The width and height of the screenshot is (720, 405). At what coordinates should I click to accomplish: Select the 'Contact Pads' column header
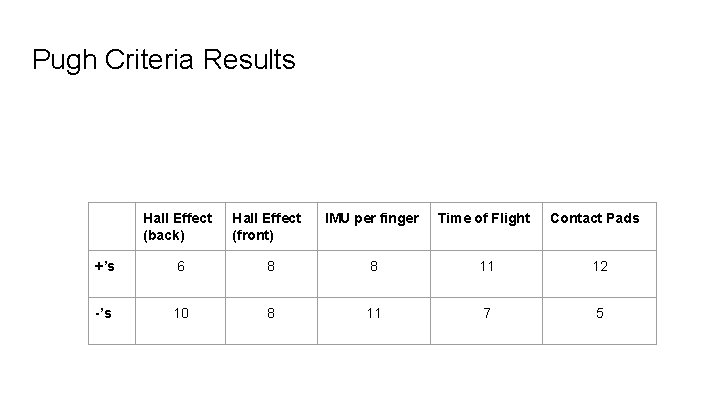pos(594,218)
